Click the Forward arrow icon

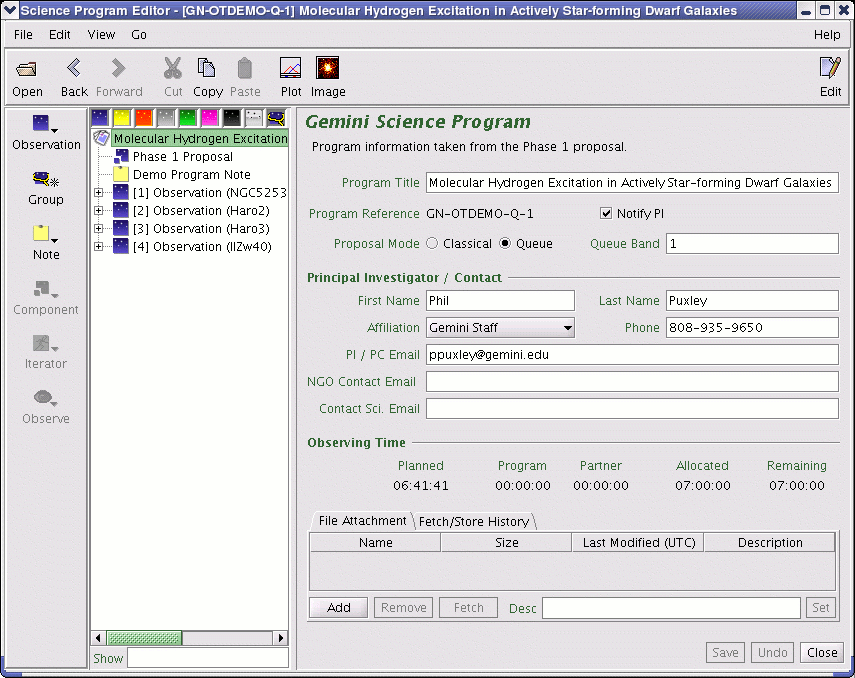[x=118, y=68]
